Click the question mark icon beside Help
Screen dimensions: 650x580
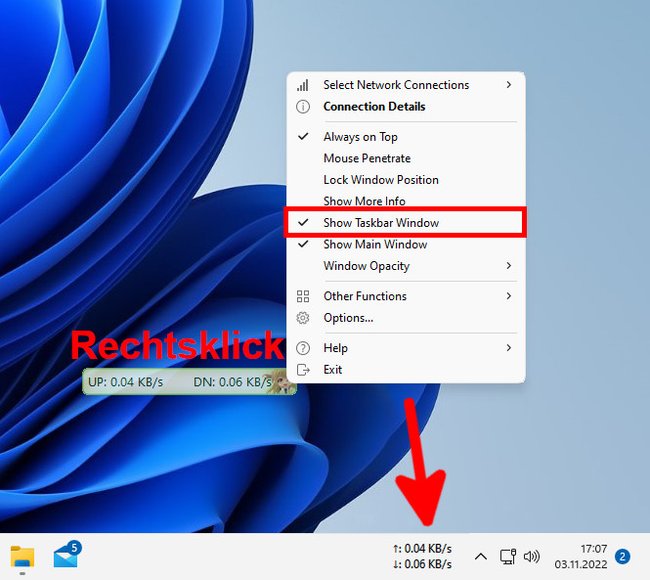point(303,348)
